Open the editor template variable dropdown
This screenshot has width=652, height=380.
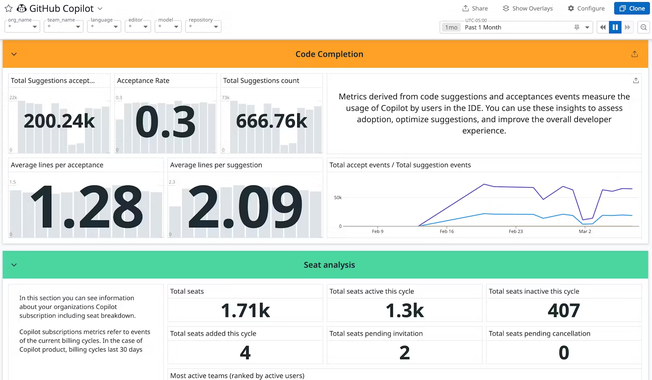point(138,27)
